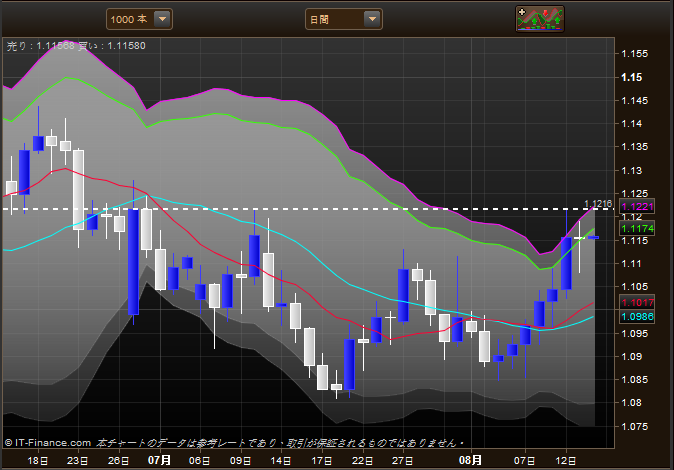Click the 1.09 price axis label
674x470 pixels.
click(631, 356)
